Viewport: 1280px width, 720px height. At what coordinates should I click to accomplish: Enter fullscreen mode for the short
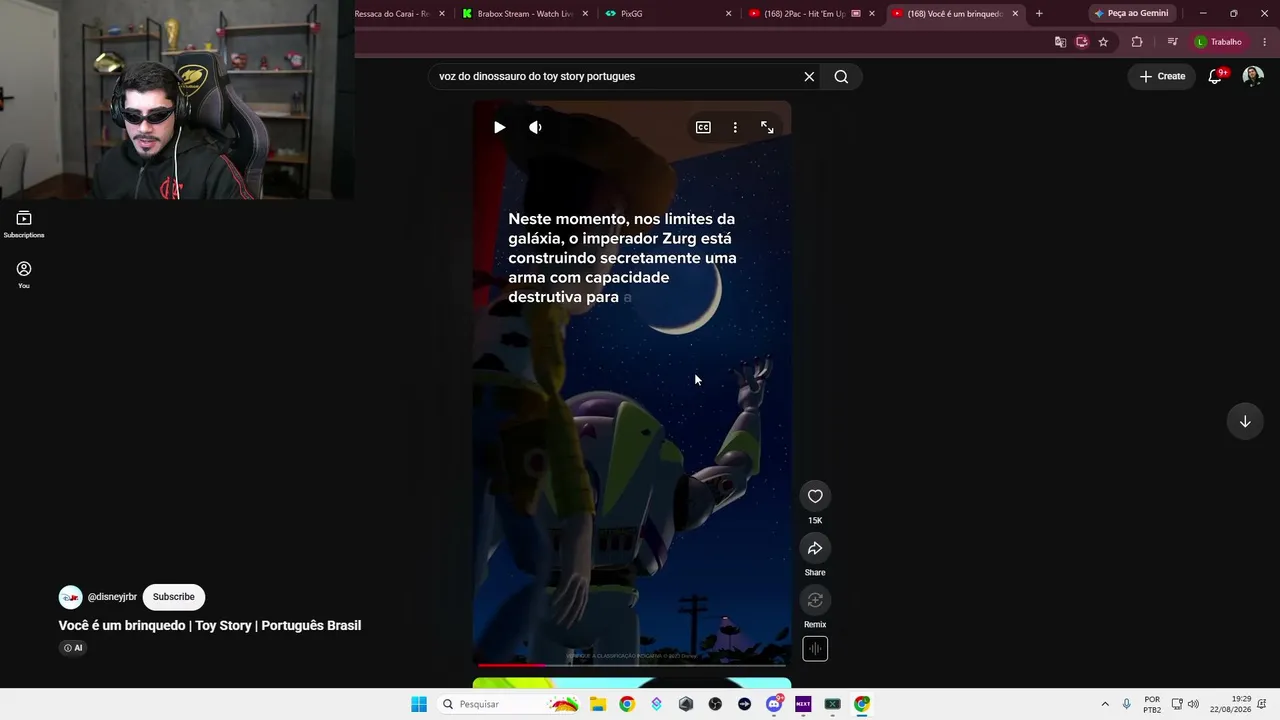(767, 127)
